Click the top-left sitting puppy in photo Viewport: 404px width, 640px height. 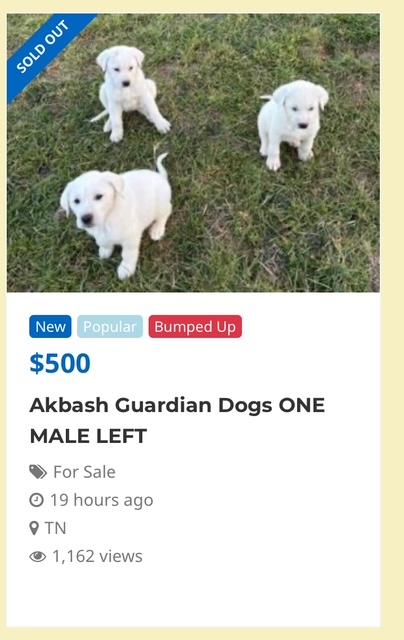pyautogui.click(x=130, y=92)
